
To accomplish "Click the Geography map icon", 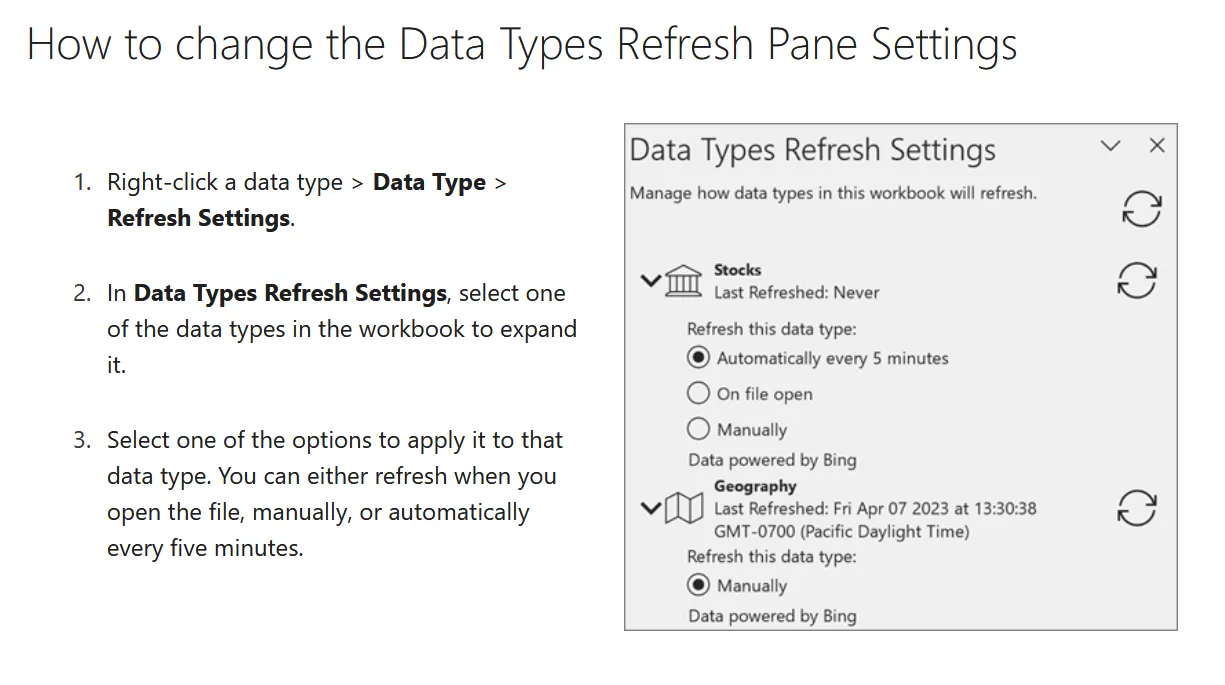I will [x=684, y=509].
